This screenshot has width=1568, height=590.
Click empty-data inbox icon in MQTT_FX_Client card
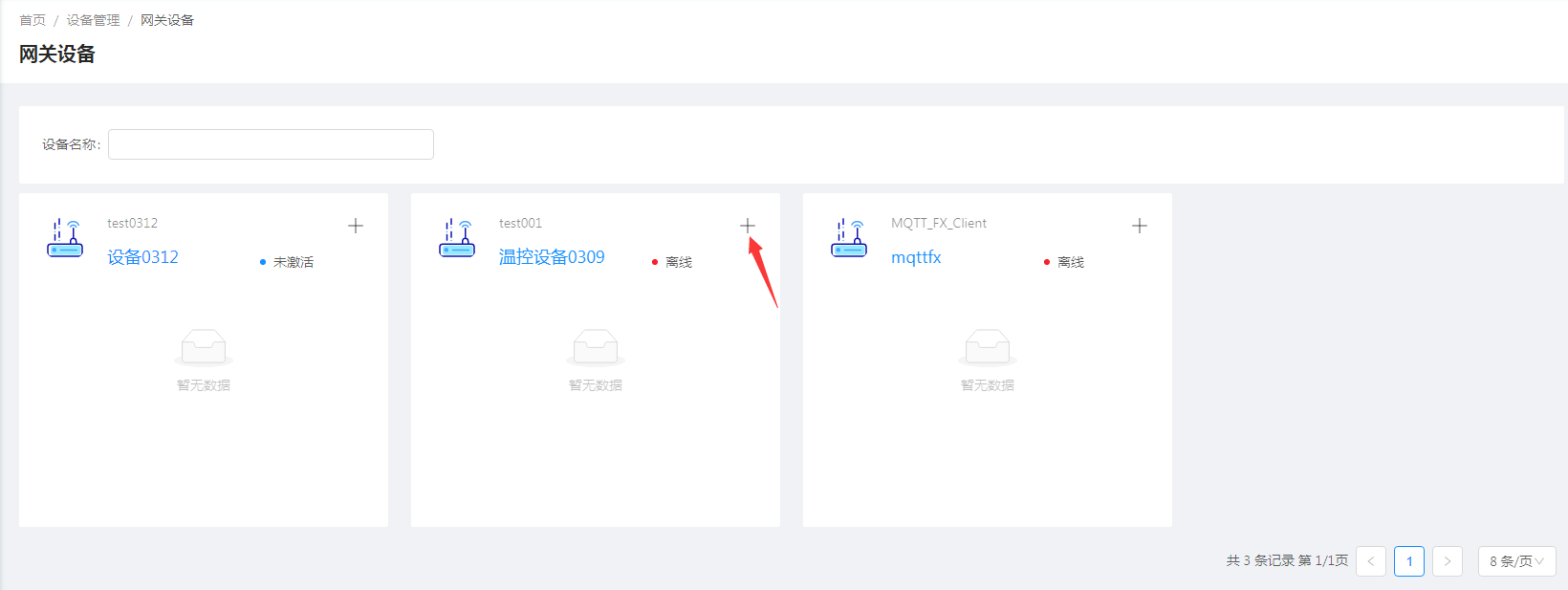point(988,347)
